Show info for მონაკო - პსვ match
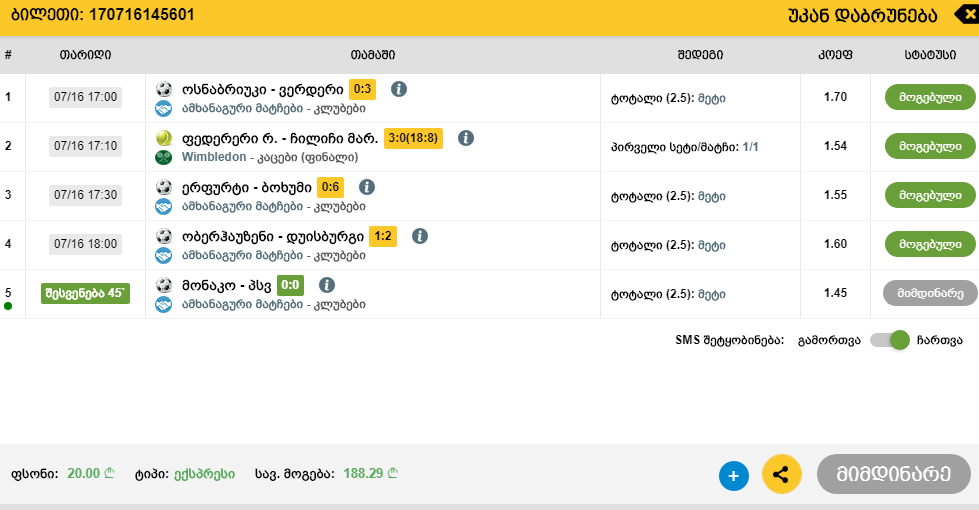This screenshot has height=510, width=979. tap(327, 285)
